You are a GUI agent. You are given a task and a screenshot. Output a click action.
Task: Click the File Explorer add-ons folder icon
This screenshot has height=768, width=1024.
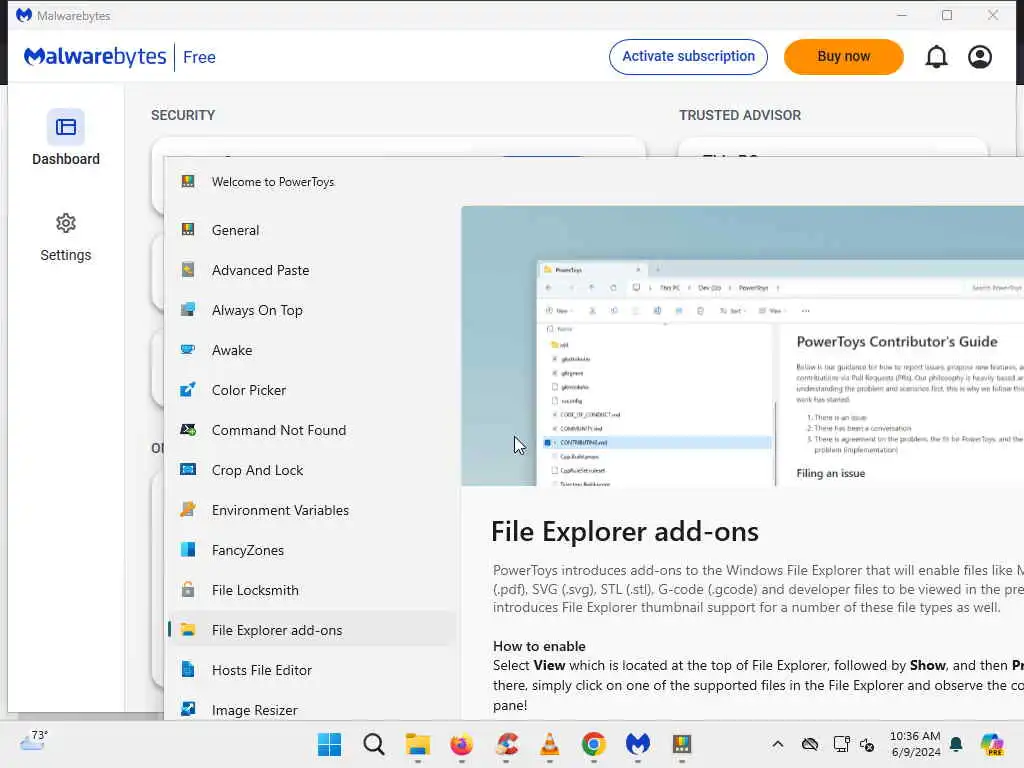click(x=188, y=630)
